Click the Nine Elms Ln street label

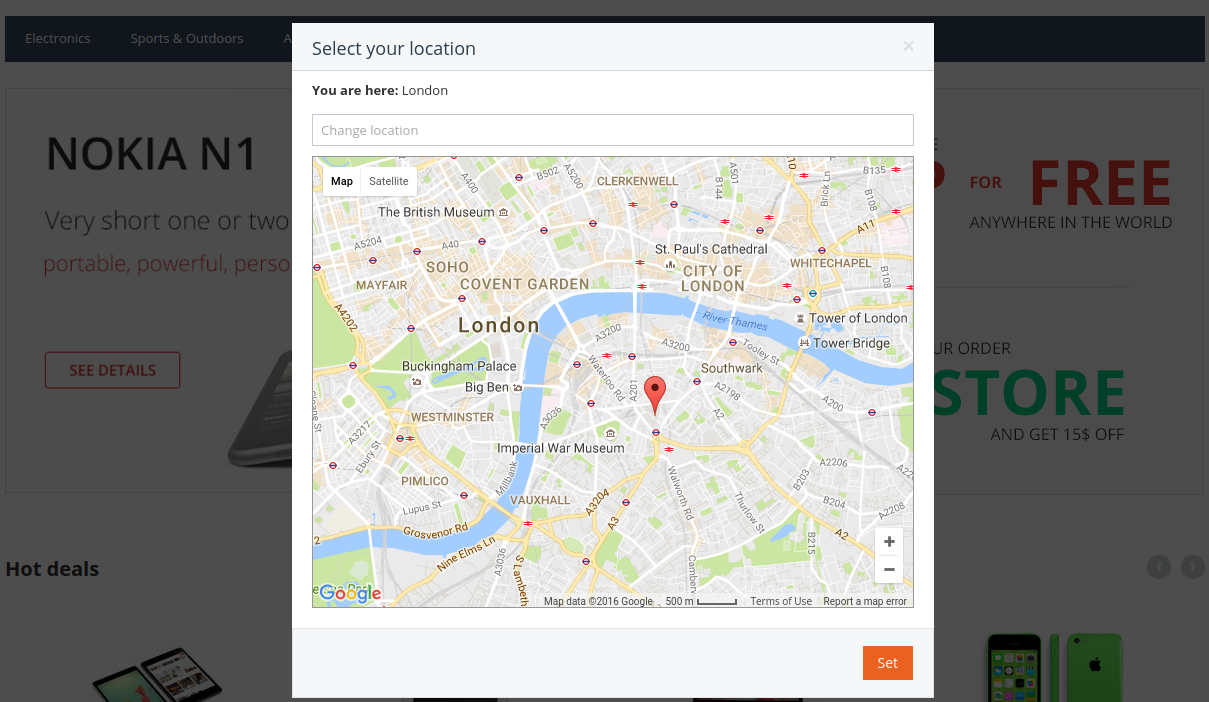click(466, 552)
